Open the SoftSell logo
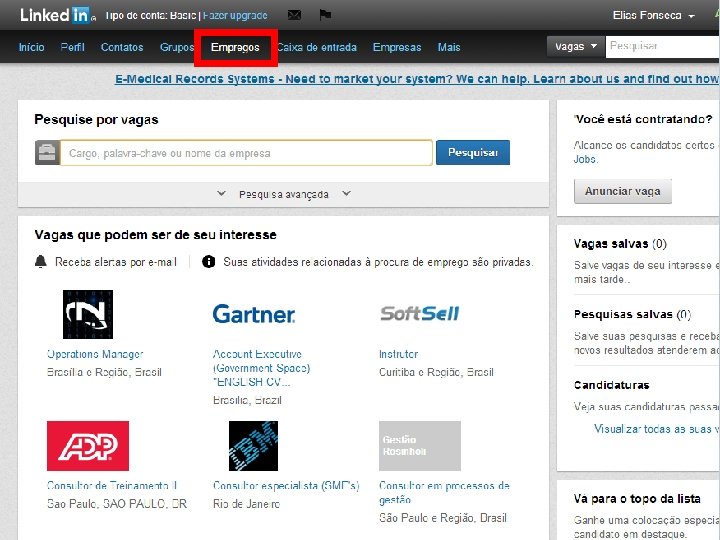This screenshot has width=720, height=540. point(420,314)
